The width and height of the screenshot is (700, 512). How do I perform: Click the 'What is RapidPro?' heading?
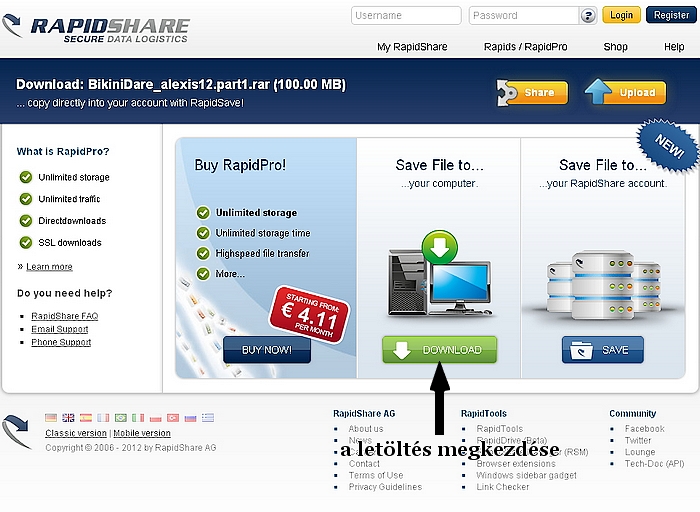pos(63,152)
